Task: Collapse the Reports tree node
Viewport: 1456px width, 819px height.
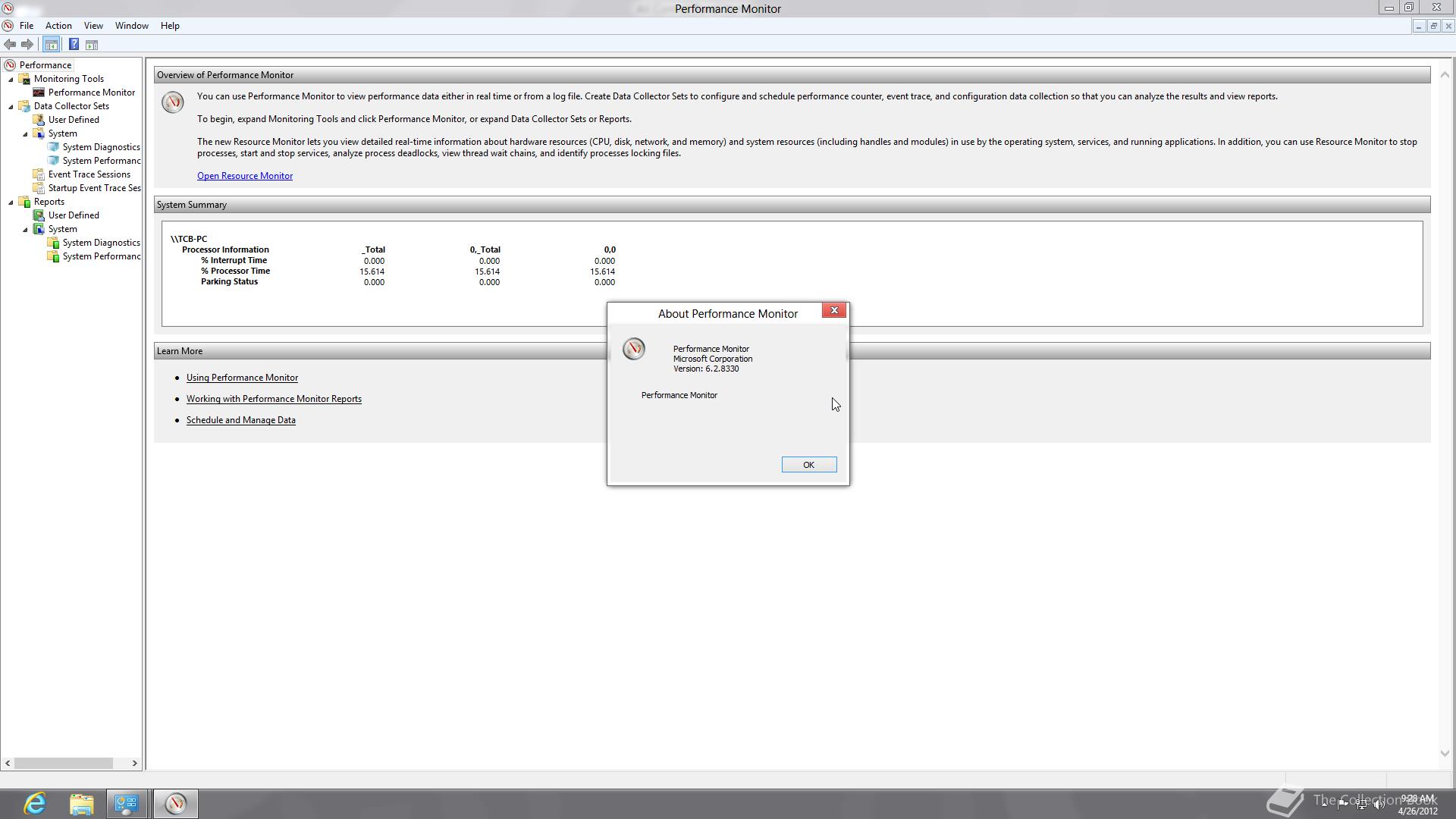Action: (x=11, y=202)
